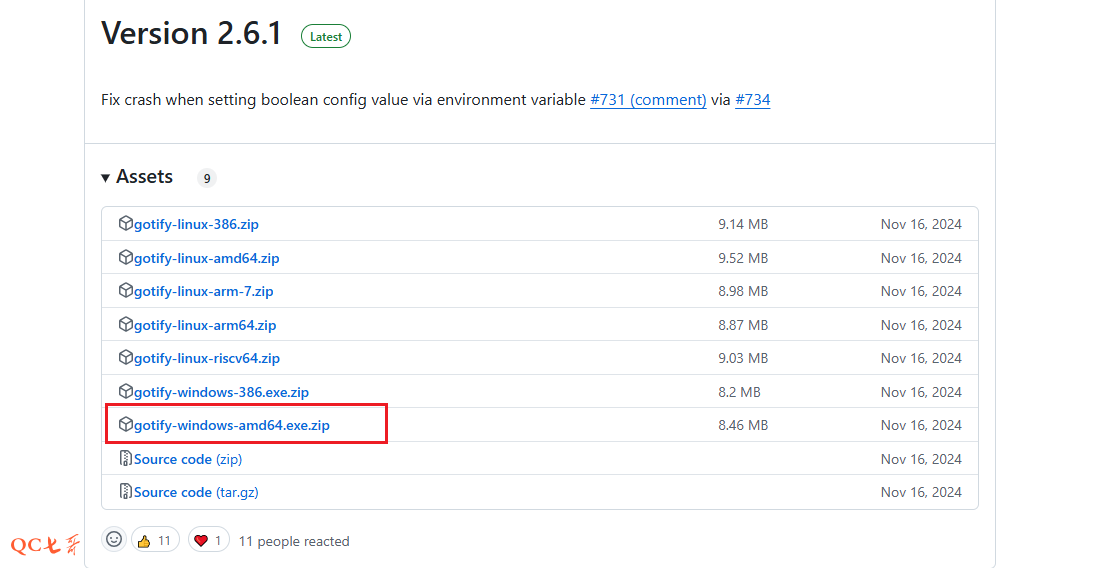Click the Latest release badge
1095x568 pixels.
pos(326,37)
